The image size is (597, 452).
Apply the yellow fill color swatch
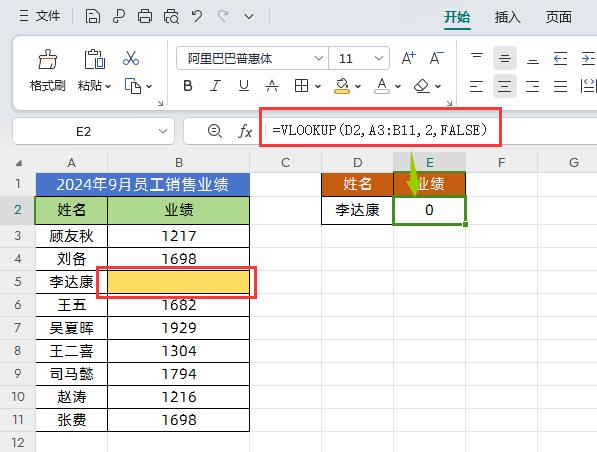click(x=342, y=86)
